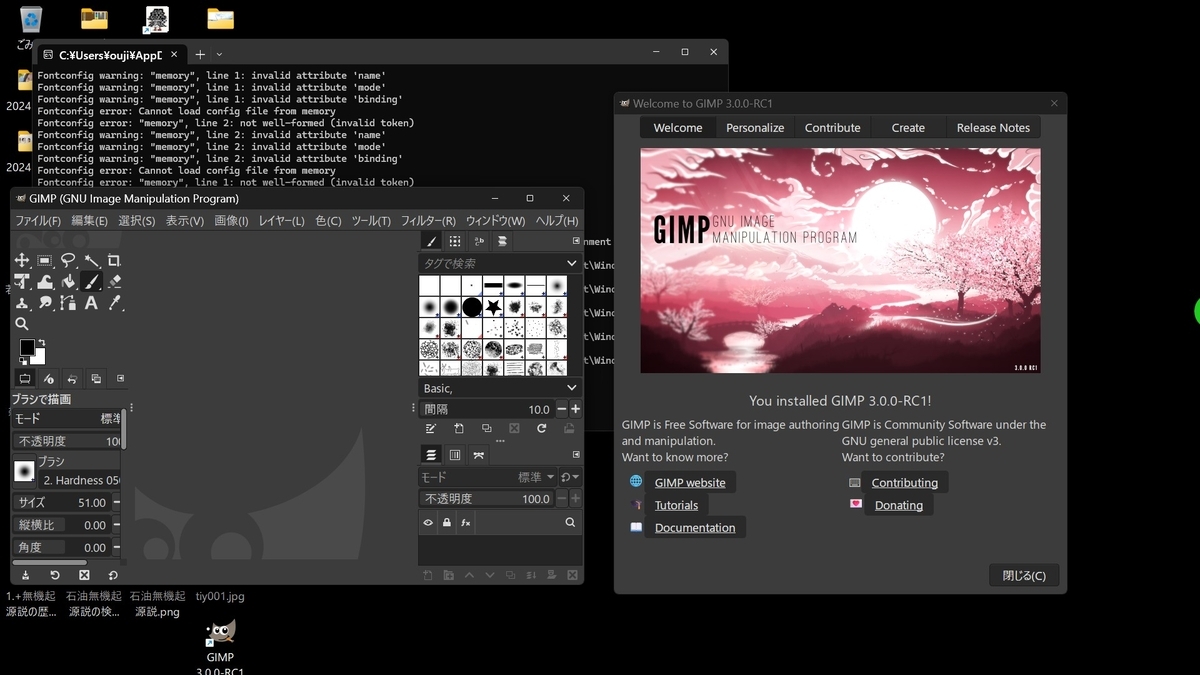Select the Smudge tool
The width and height of the screenshot is (1200, 675).
click(x=44, y=303)
